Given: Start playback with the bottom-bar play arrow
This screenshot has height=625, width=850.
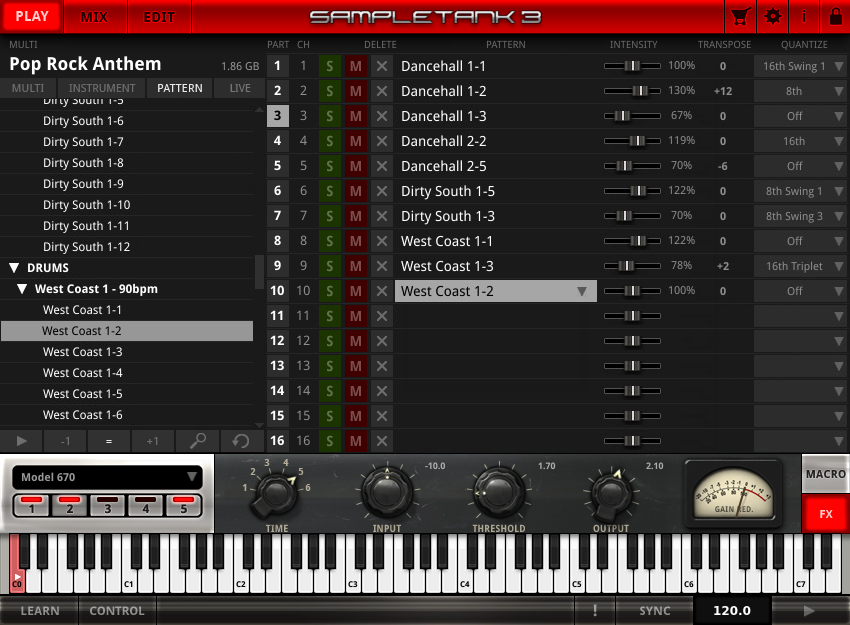Looking at the screenshot, I should [x=809, y=610].
